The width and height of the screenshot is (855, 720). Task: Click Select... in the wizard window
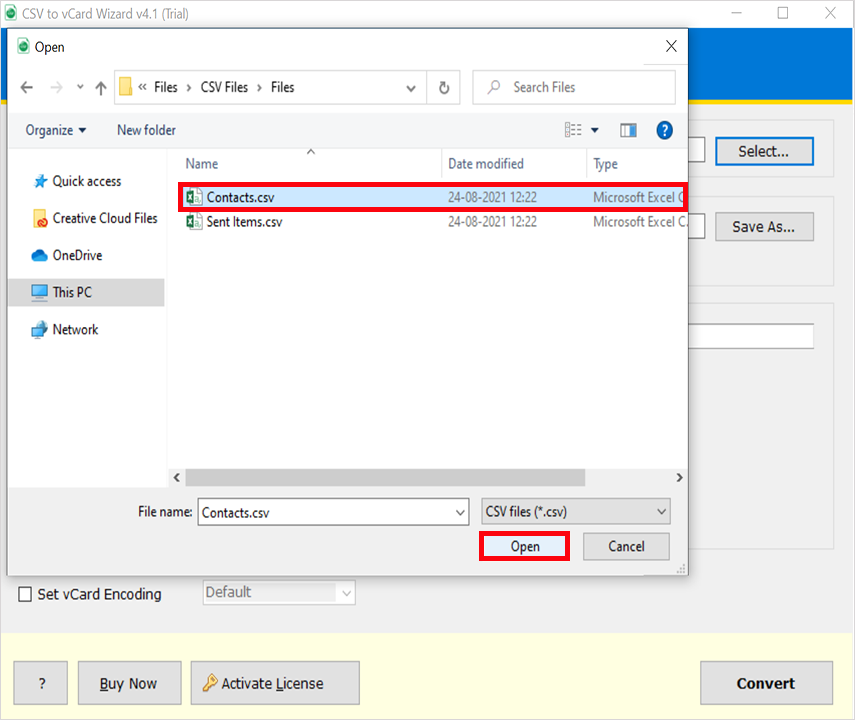point(764,151)
